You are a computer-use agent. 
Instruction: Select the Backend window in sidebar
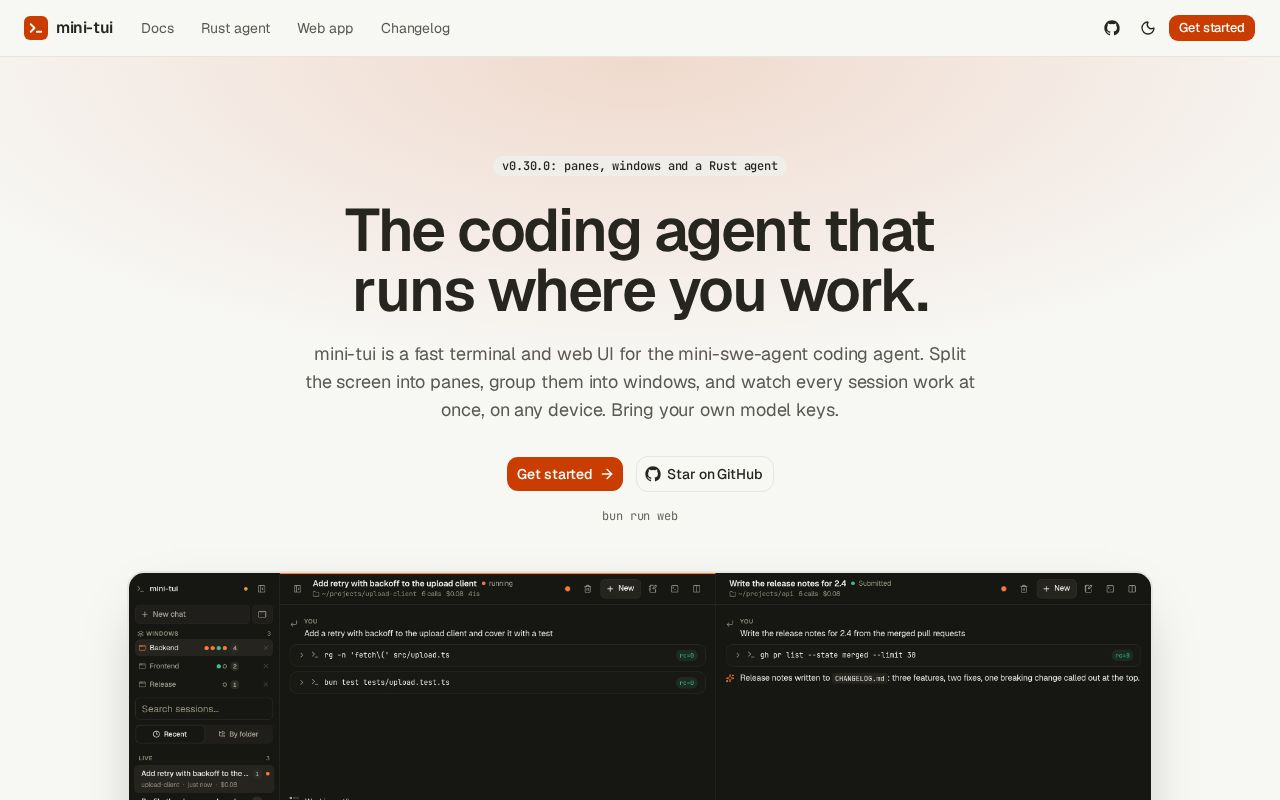tap(204, 648)
